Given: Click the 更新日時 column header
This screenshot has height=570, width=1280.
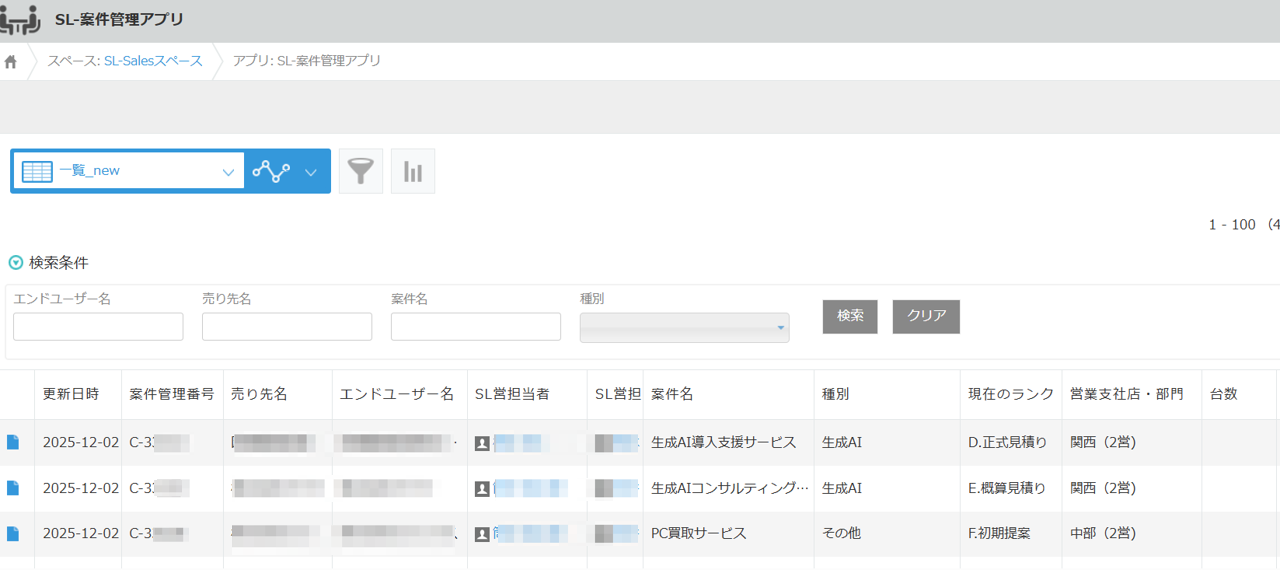Looking at the screenshot, I should click(71, 394).
